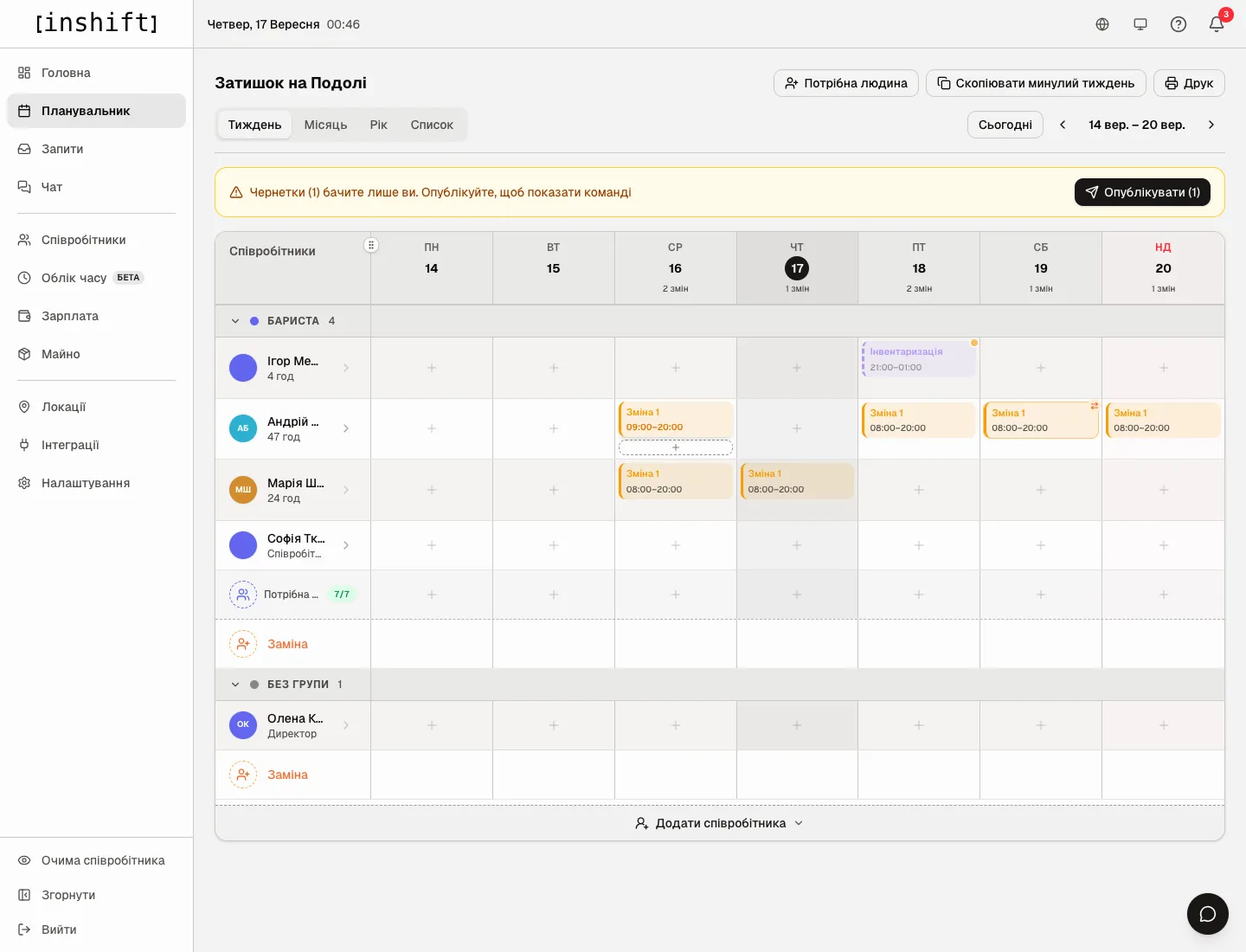Click the Потрібна людина open-shift icon row

[243, 595]
